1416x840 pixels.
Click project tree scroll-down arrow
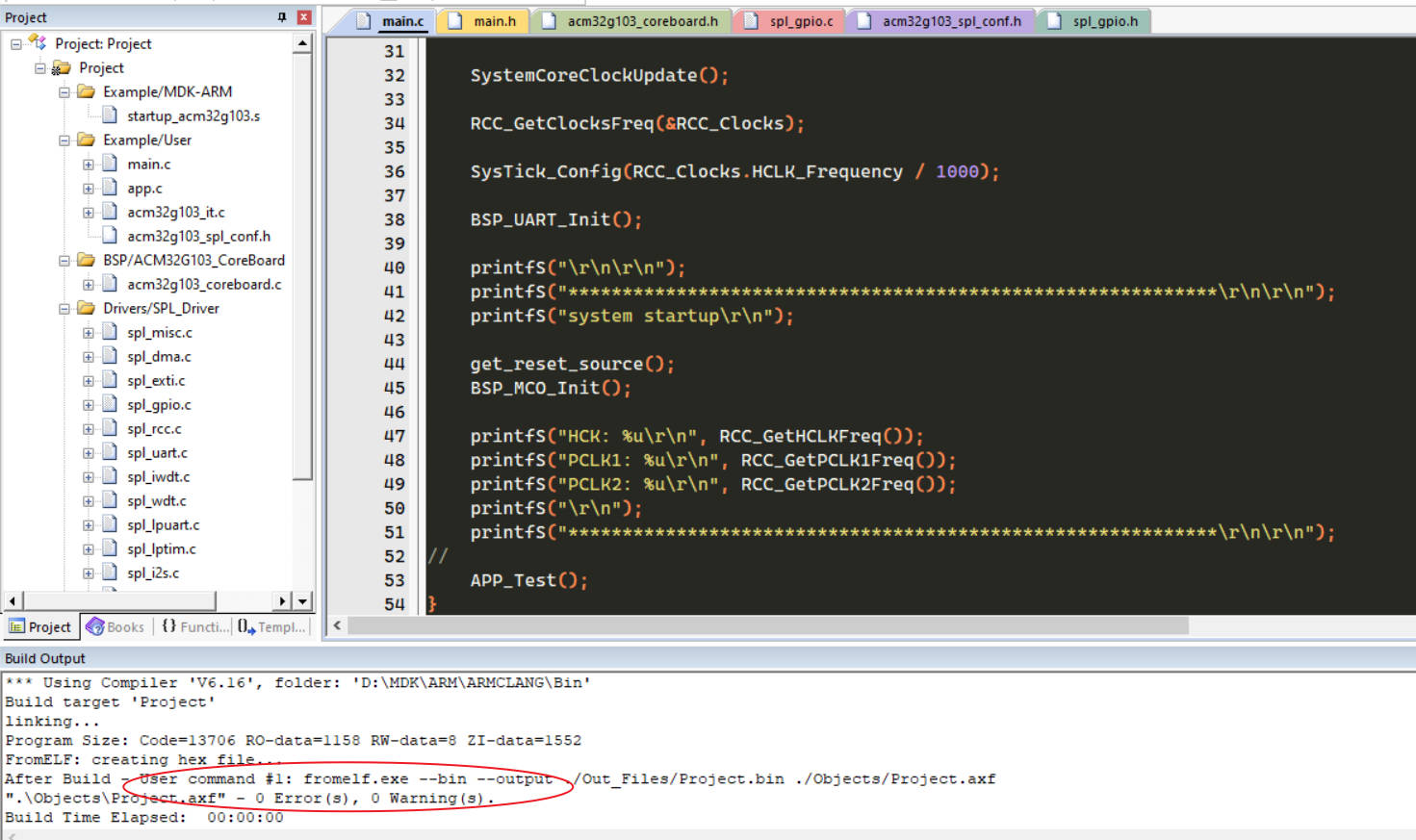click(x=302, y=601)
